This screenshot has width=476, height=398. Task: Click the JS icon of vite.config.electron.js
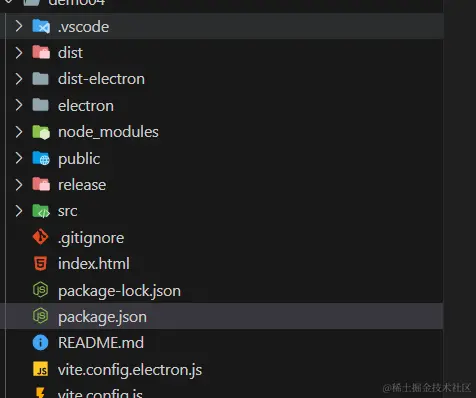(41, 369)
